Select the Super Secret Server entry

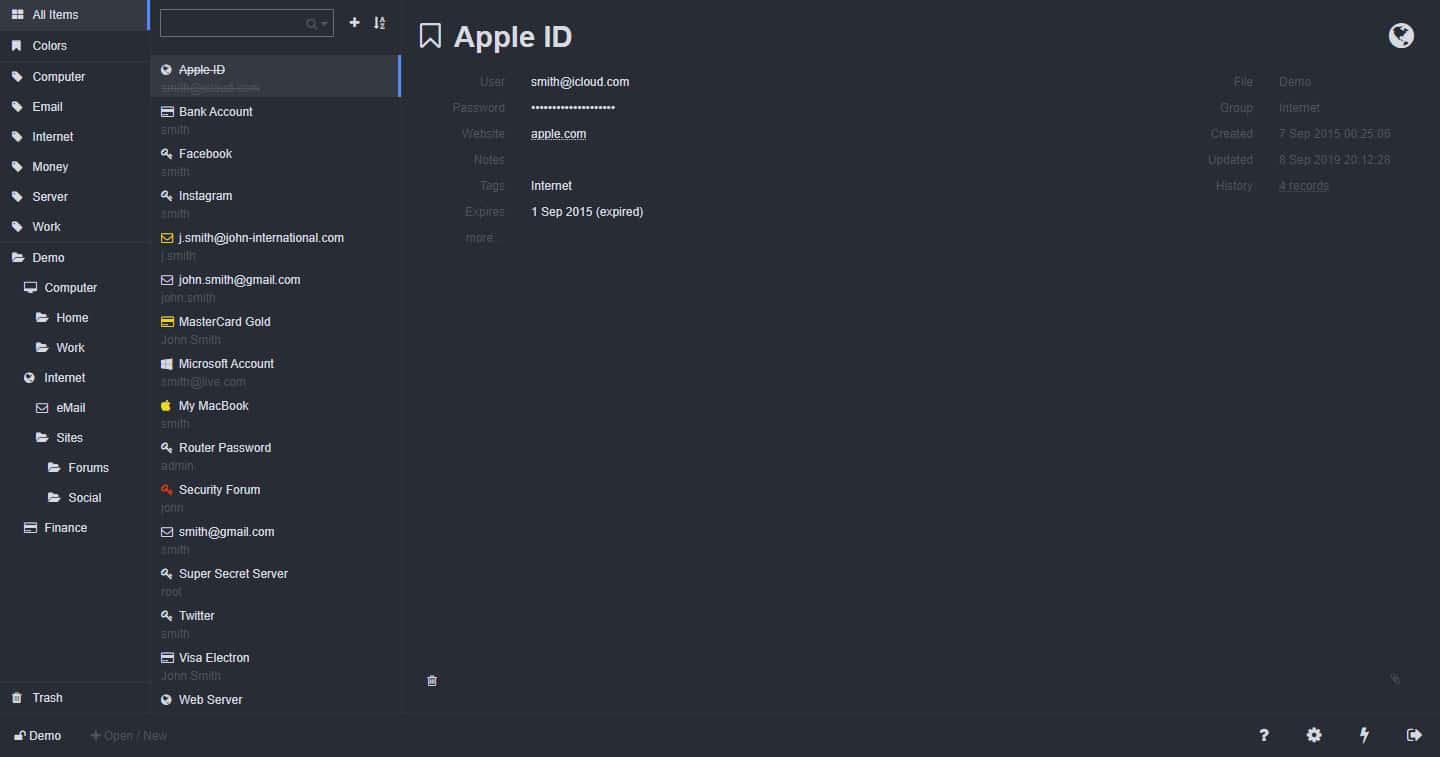point(275,580)
